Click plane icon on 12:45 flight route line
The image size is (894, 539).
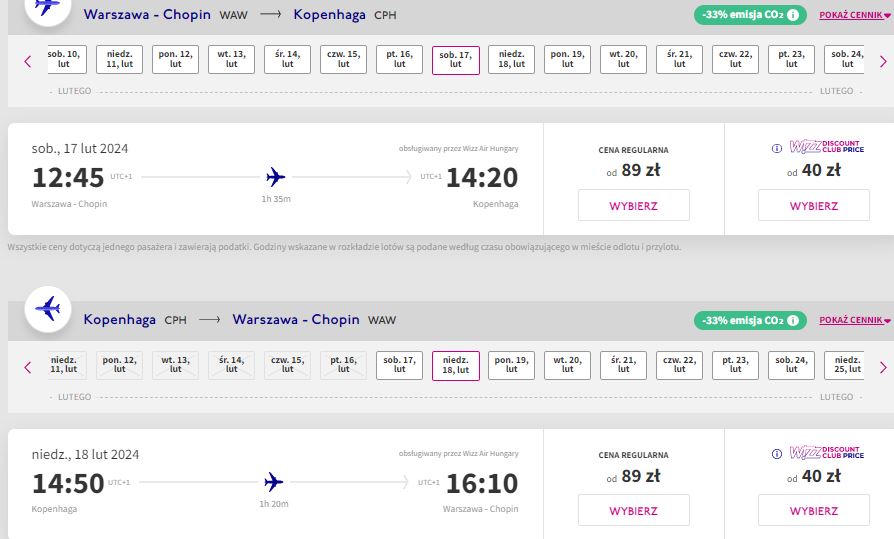click(276, 177)
